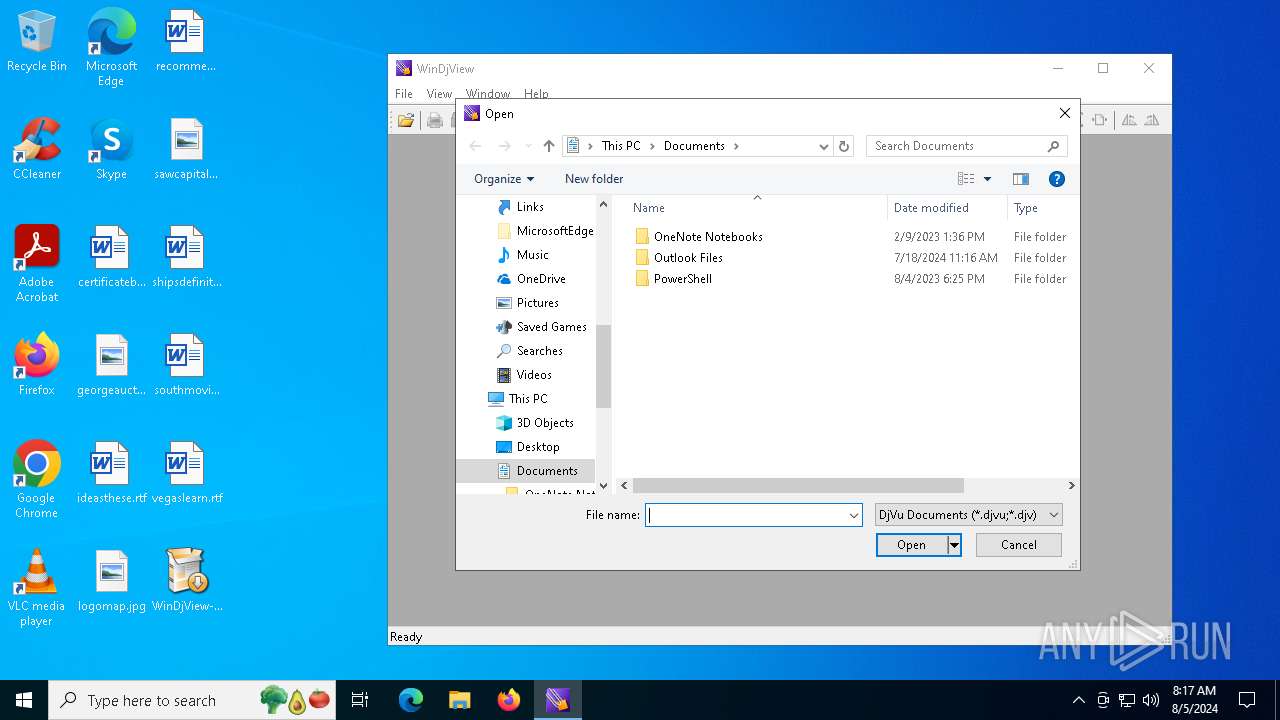
Task: Open Task View on the taskbar
Action: pyautogui.click(x=360, y=700)
